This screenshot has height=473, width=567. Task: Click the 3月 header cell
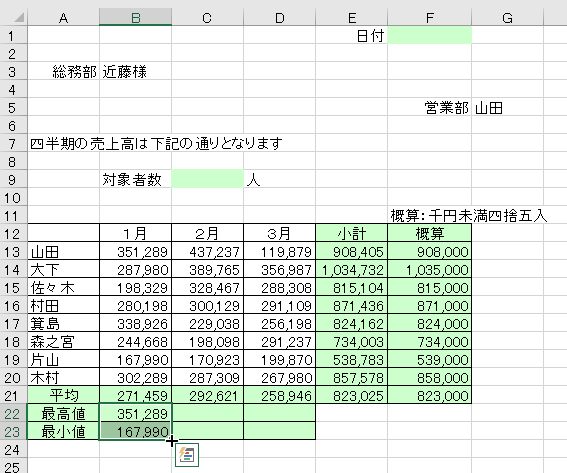[x=280, y=233]
